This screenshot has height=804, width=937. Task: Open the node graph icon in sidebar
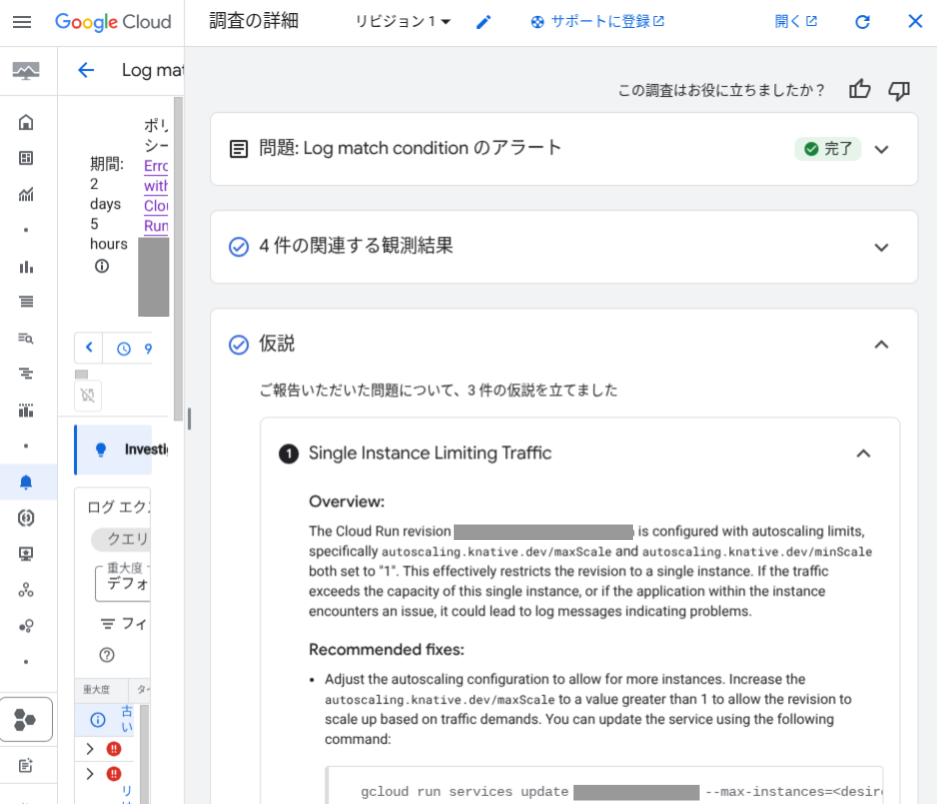coord(26,590)
